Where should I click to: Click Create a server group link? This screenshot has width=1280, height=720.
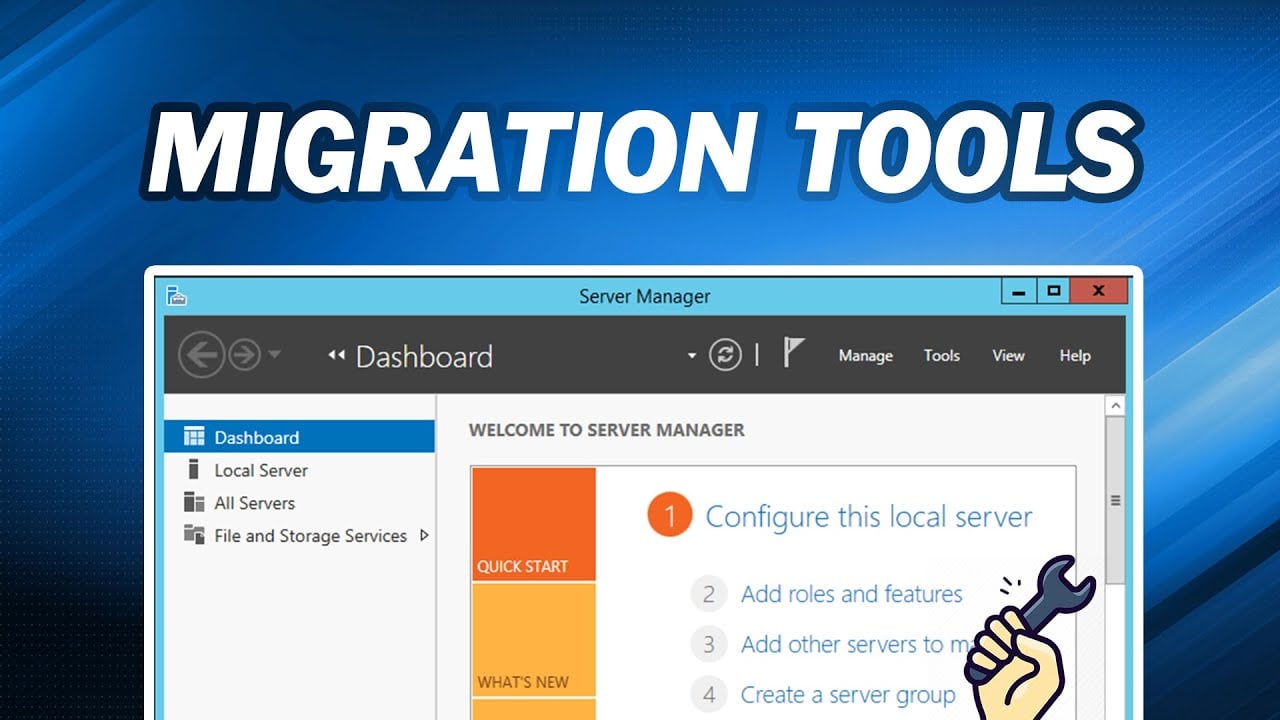coord(847,694)
